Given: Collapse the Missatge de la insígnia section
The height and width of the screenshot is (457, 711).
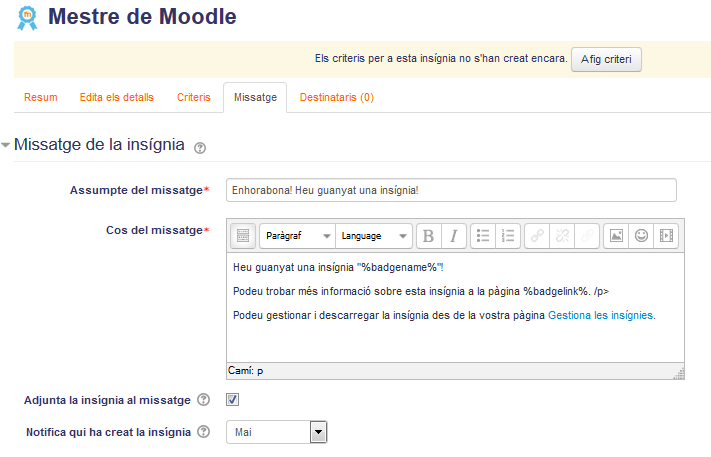Looking at the screenshot, I should click(x=5, y=145).
